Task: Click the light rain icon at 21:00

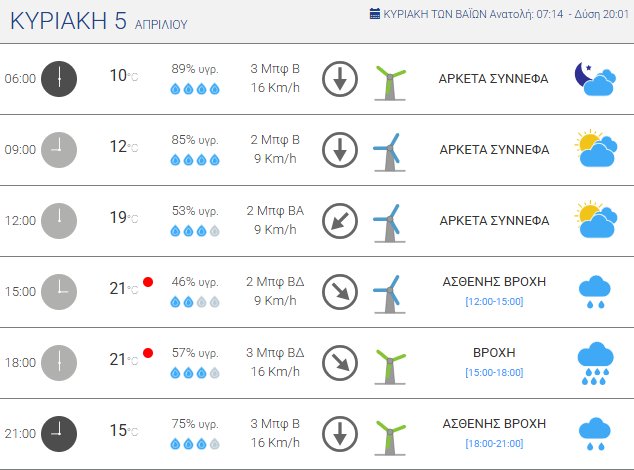Action: point(595,434)
